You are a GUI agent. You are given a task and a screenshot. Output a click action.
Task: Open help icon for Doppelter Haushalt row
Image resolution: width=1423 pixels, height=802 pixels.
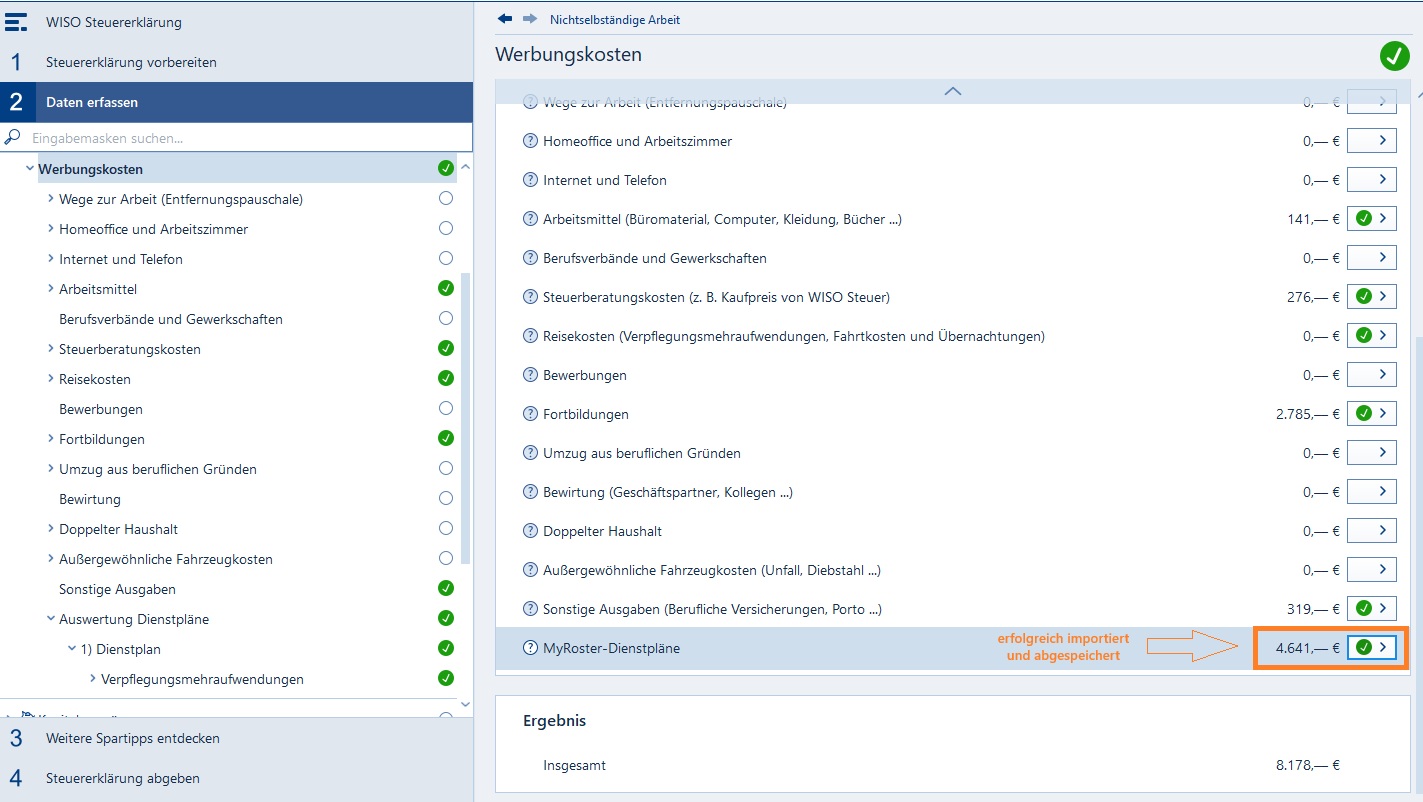click(x=531, y=531)
